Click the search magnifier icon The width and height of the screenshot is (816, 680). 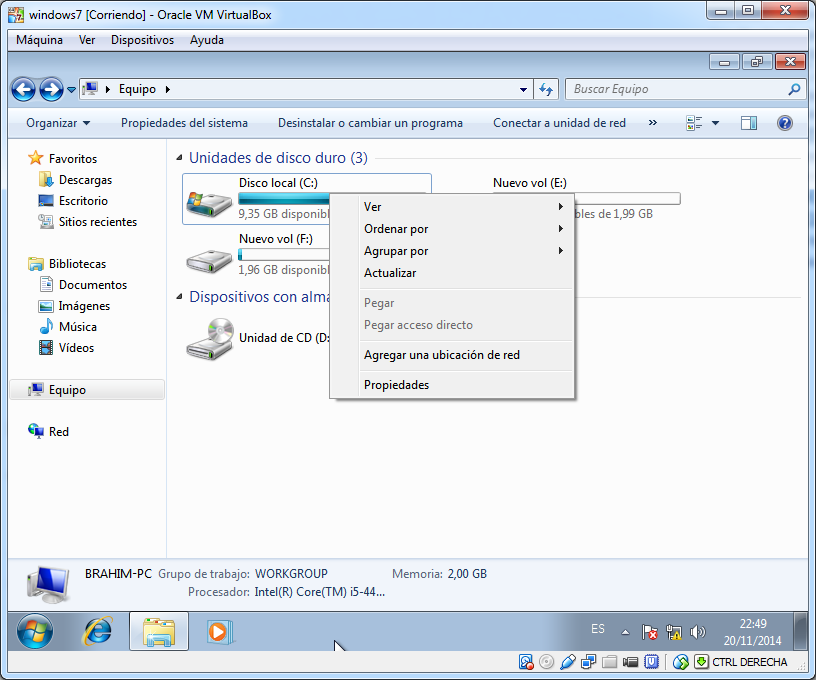pyautogui.click(x=794, y=89)
